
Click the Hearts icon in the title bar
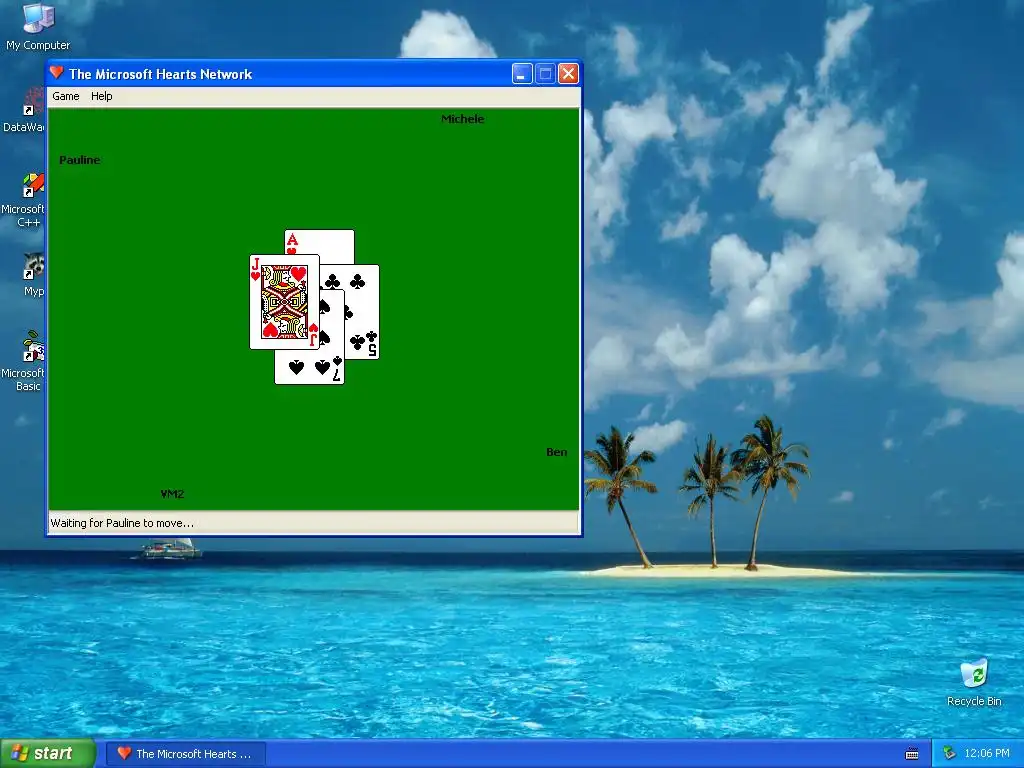coord(57,73)
